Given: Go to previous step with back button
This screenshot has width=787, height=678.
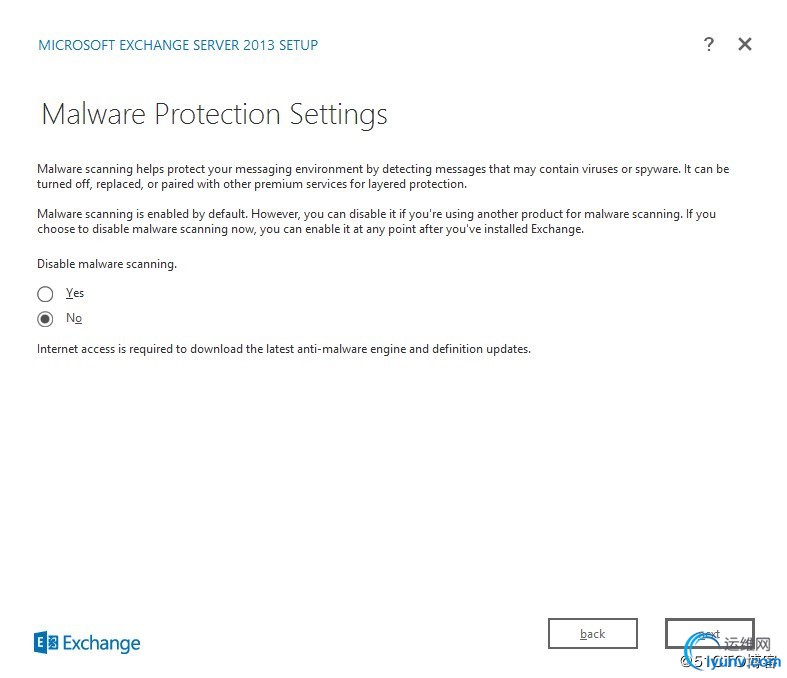Looking at the screenshot, I should (593, 633).
